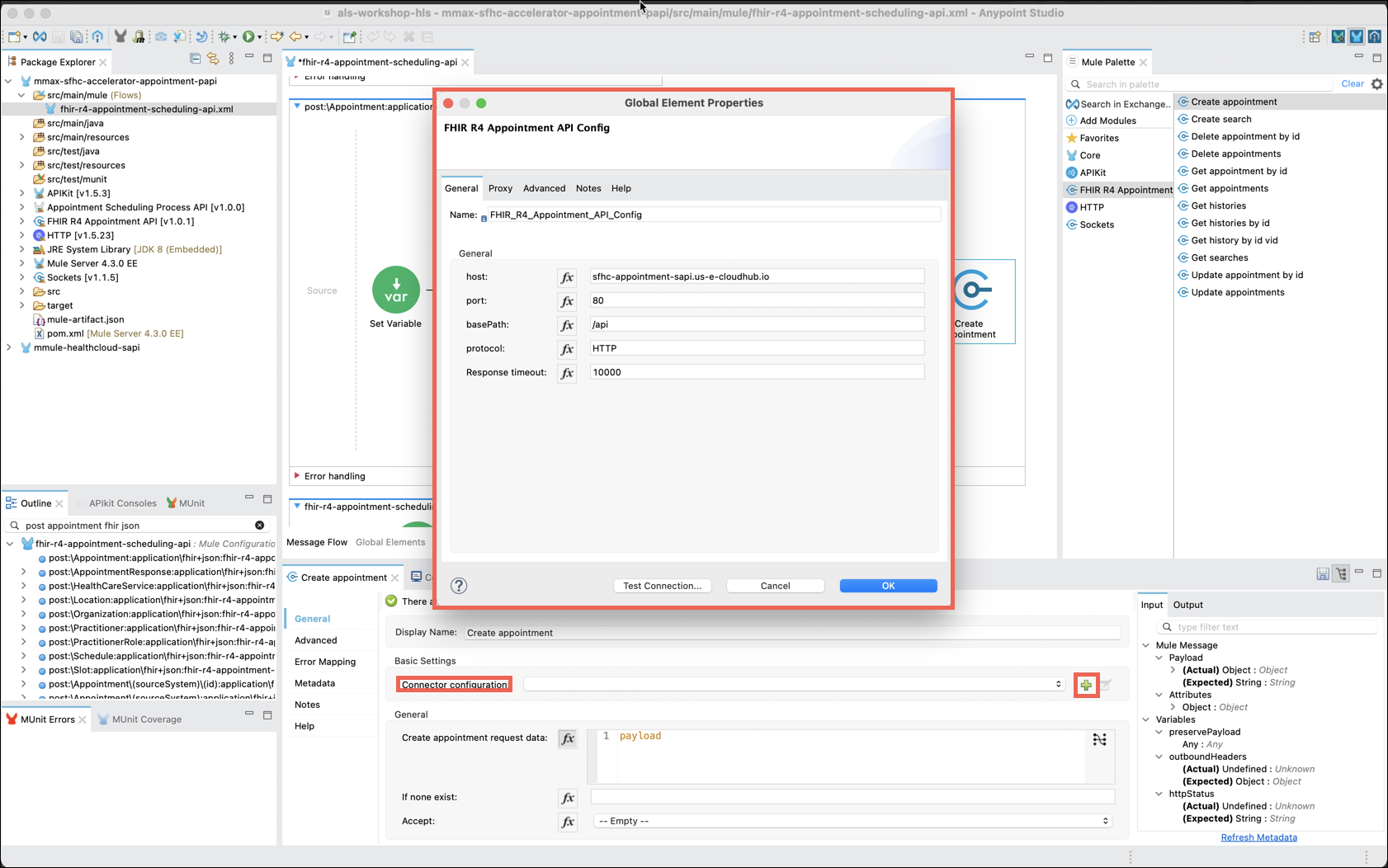Collapse the post:\Appointment flow triangle
Image resolution: width=1388 pixels, height=868 pixels.
297,106
